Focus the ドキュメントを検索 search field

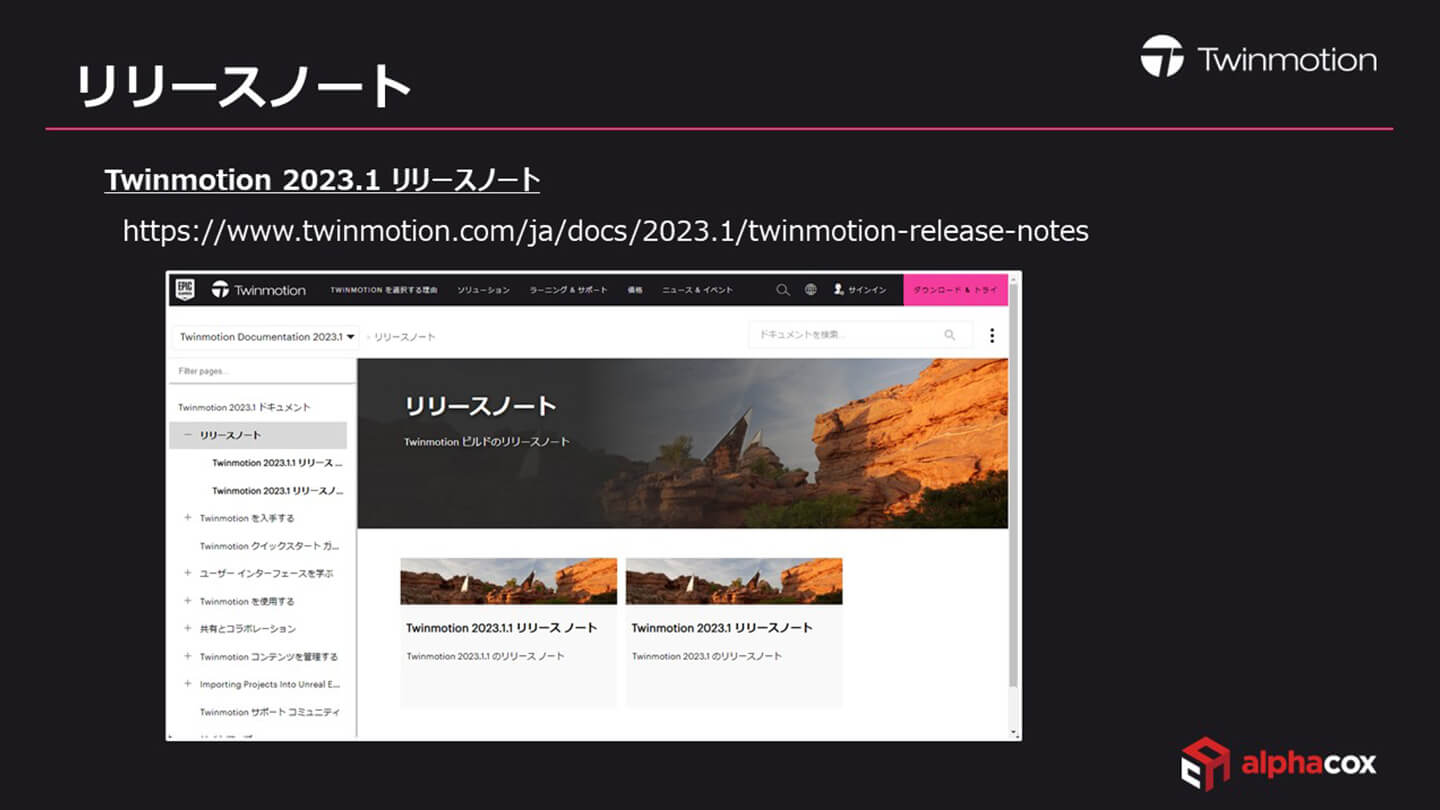(x=860, y=335)
